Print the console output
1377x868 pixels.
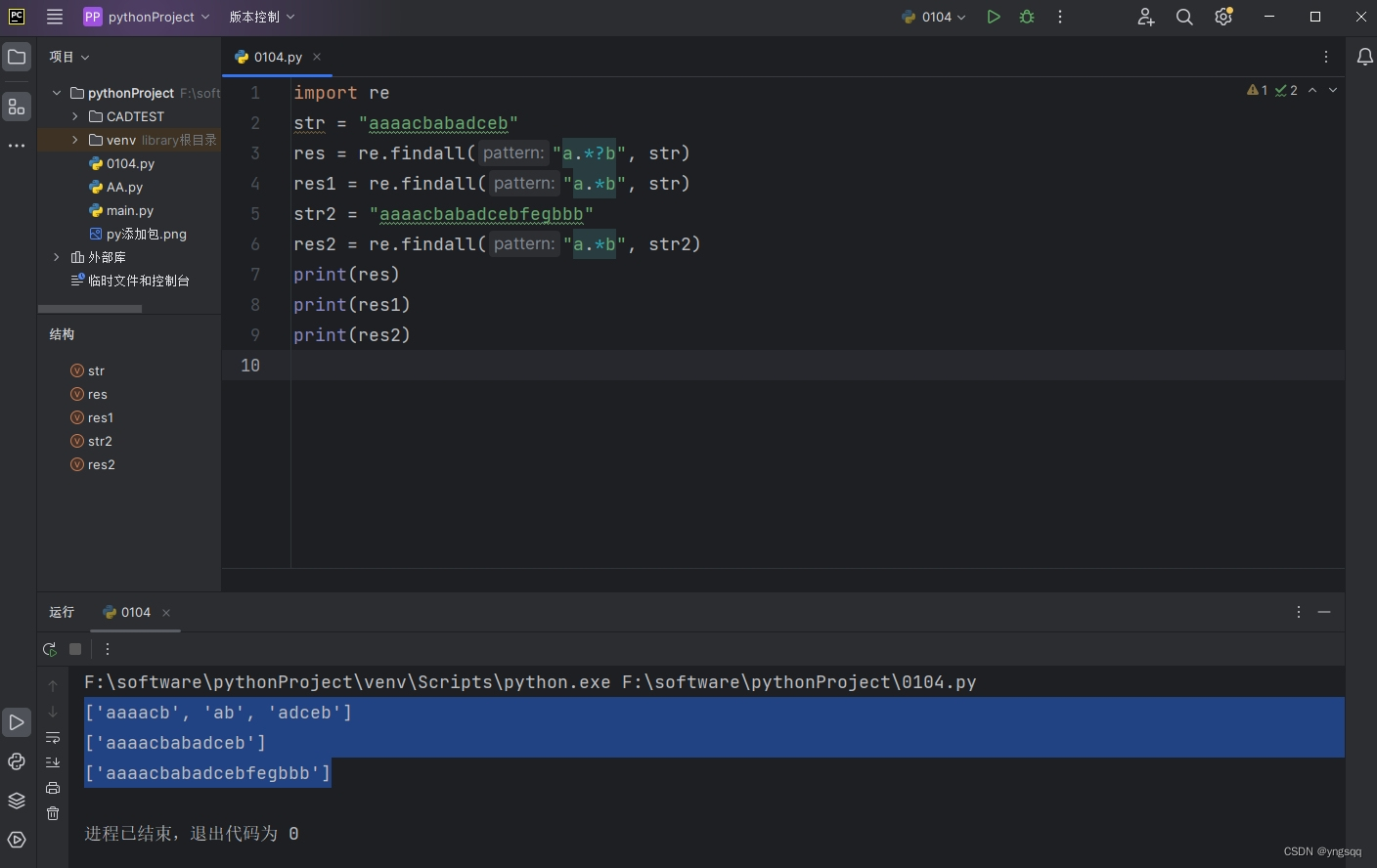click(53, 788)
